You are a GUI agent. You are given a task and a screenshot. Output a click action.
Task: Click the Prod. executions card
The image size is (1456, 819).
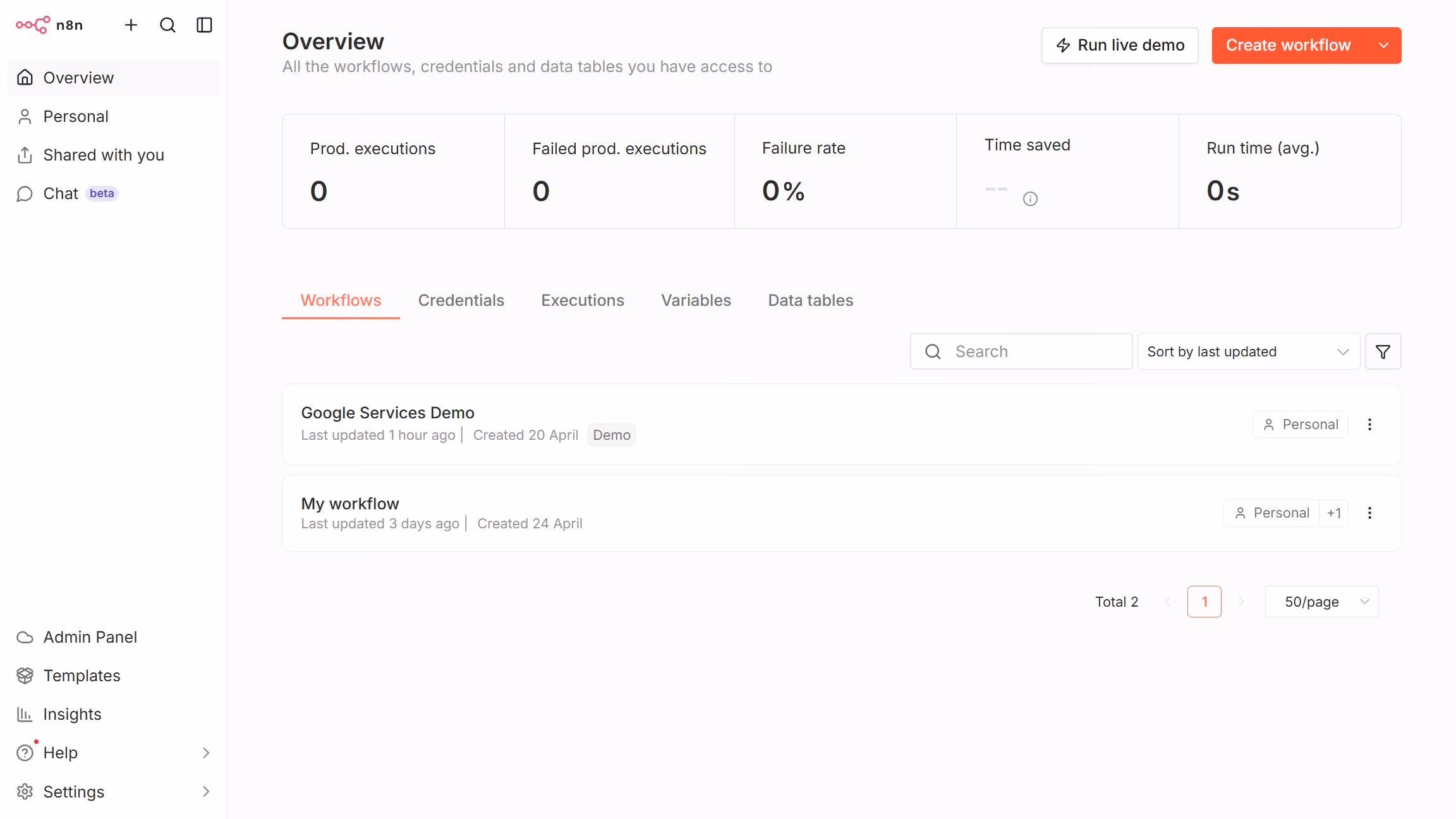[393, 171]
